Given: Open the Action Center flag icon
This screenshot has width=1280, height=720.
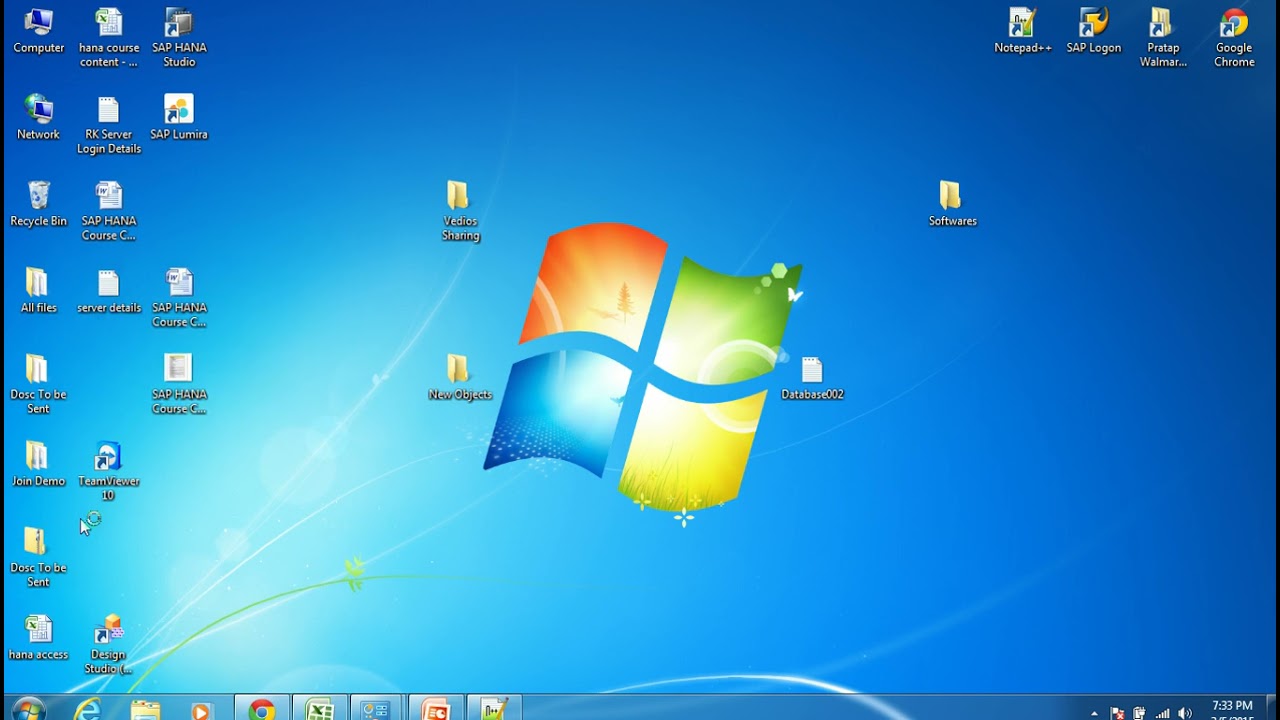Looking at the screenshot, I should point(1118,713).
